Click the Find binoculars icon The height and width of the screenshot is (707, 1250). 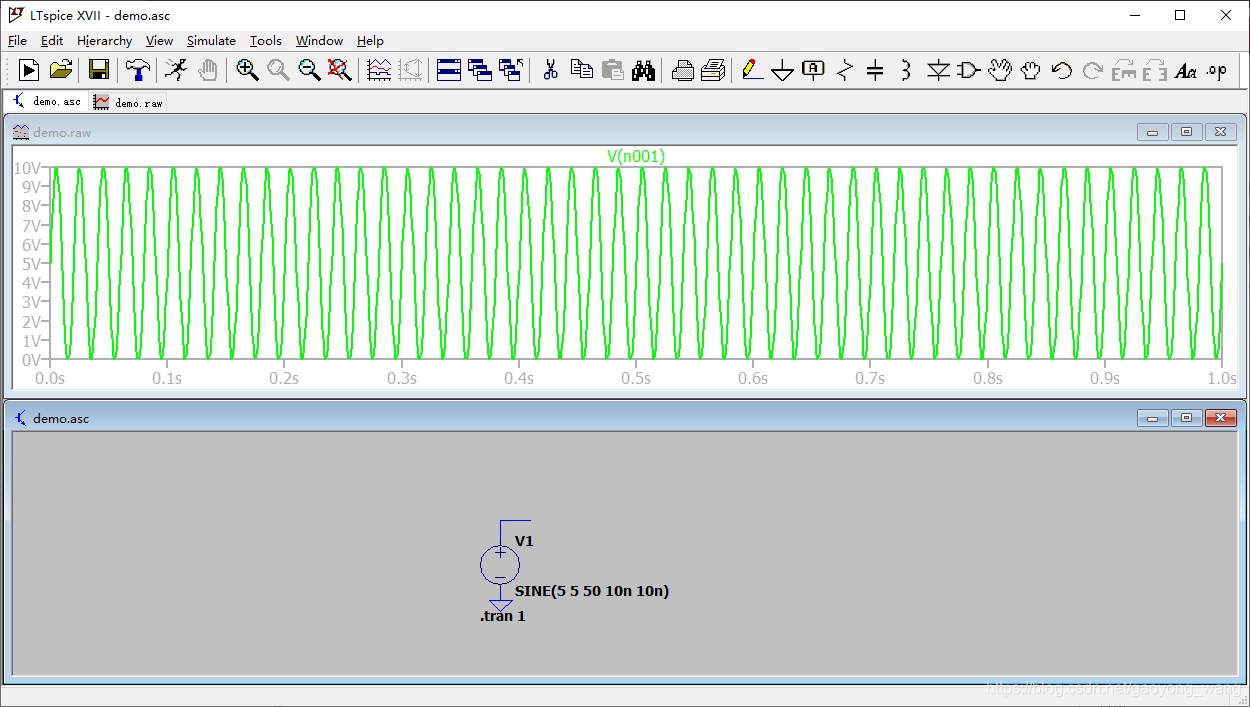(643, 69)
